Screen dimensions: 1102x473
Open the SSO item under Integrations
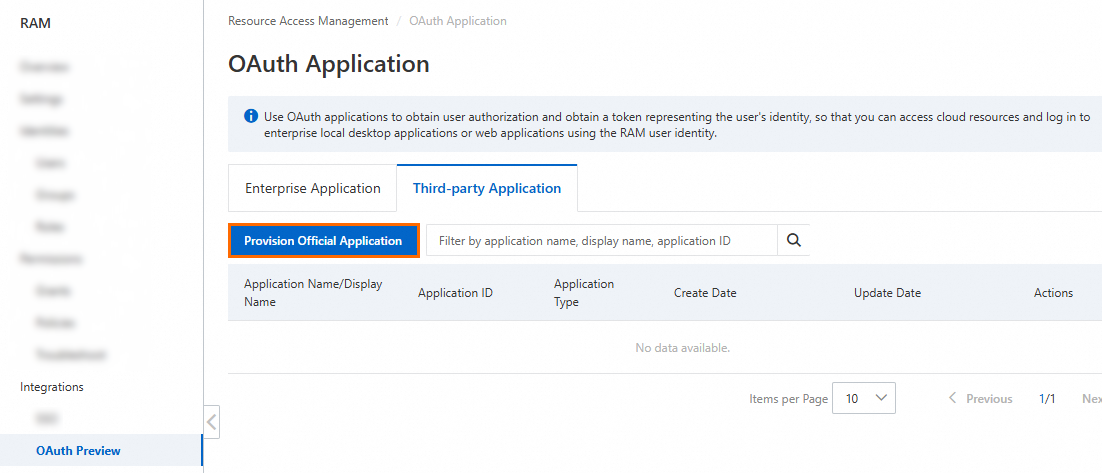pos(47,418)
